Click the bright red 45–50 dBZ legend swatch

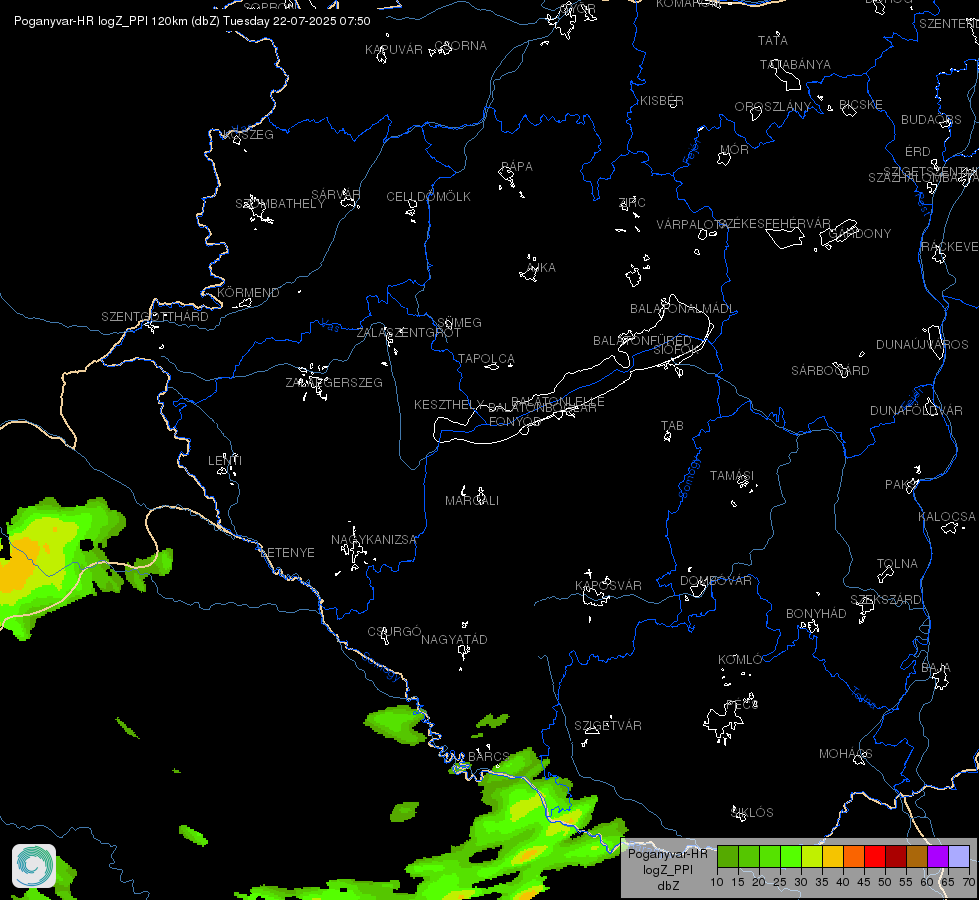[x=875, y=856]
